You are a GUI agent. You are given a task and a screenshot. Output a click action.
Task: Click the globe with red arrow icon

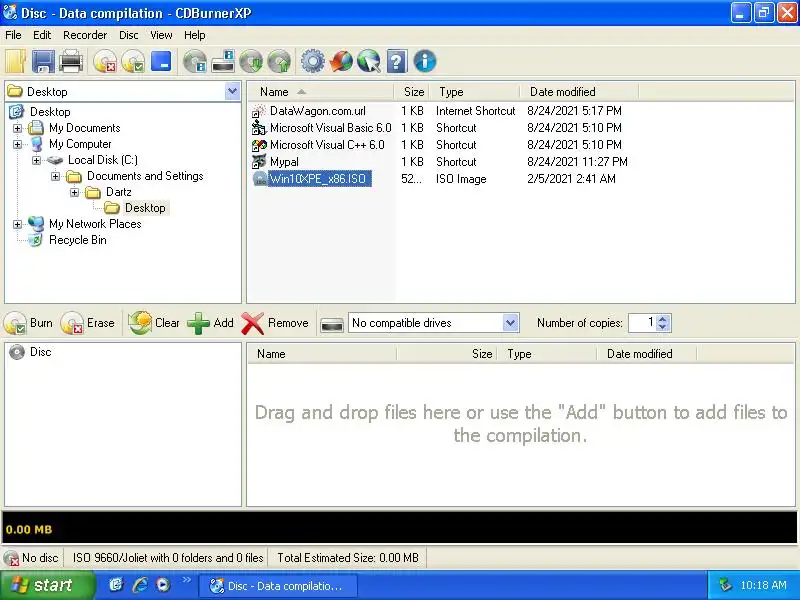(x=341, y=62)
